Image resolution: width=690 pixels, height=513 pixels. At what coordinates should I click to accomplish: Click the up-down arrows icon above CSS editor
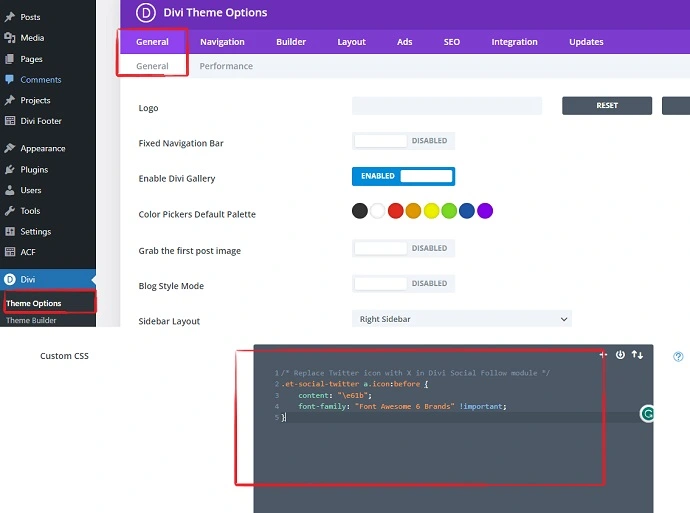[x=637, y=355]
